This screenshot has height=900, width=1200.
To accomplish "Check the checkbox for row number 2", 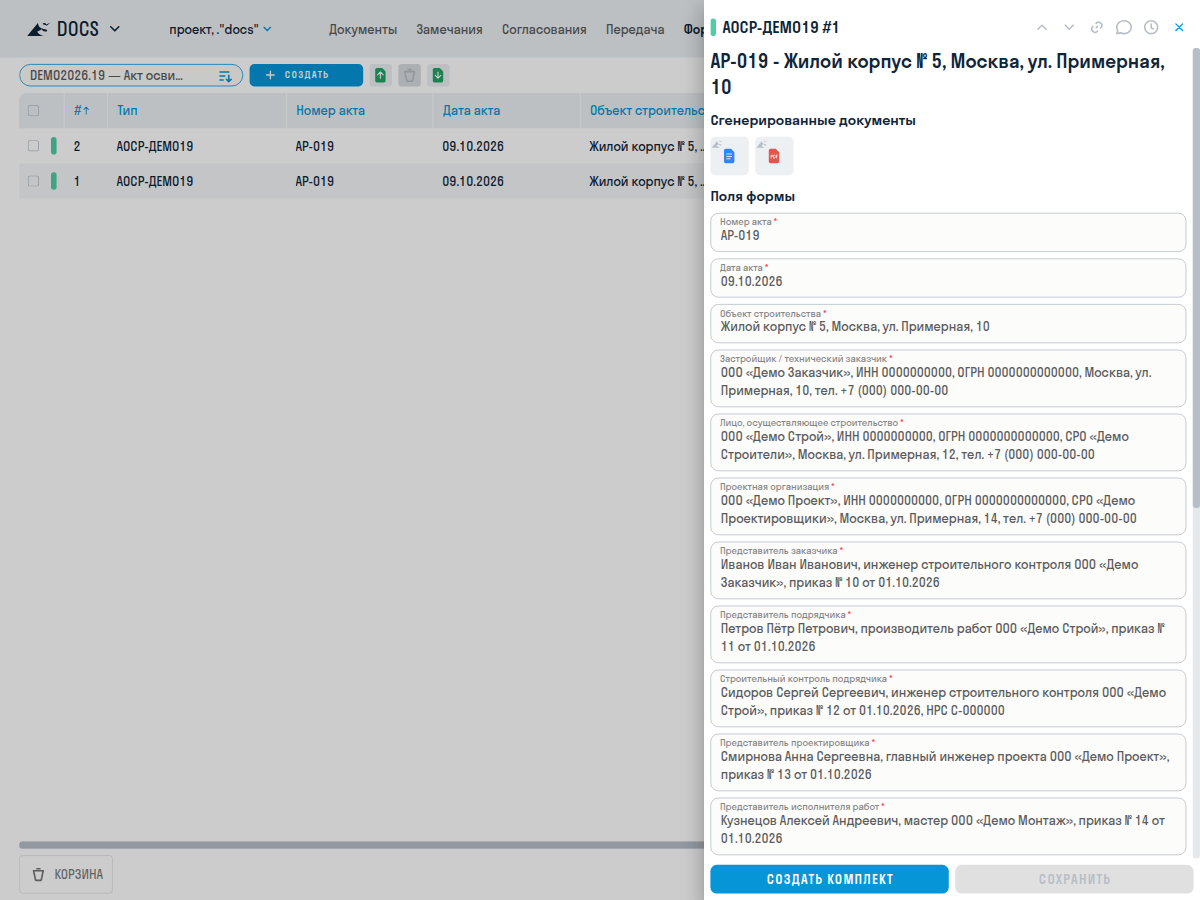I will tap(34, 146).
